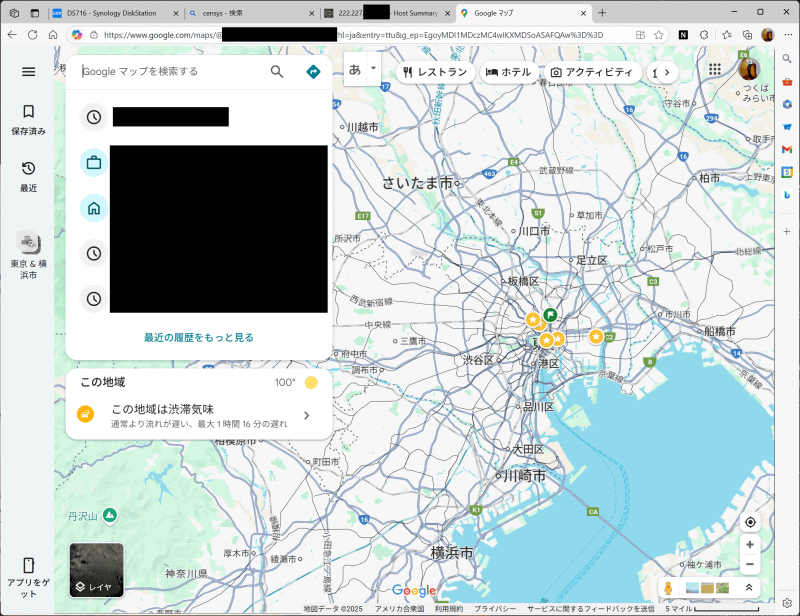This screenshot has width=800, height=616.
Task: Click the my-location crosshair button
Action: point(750,521)
